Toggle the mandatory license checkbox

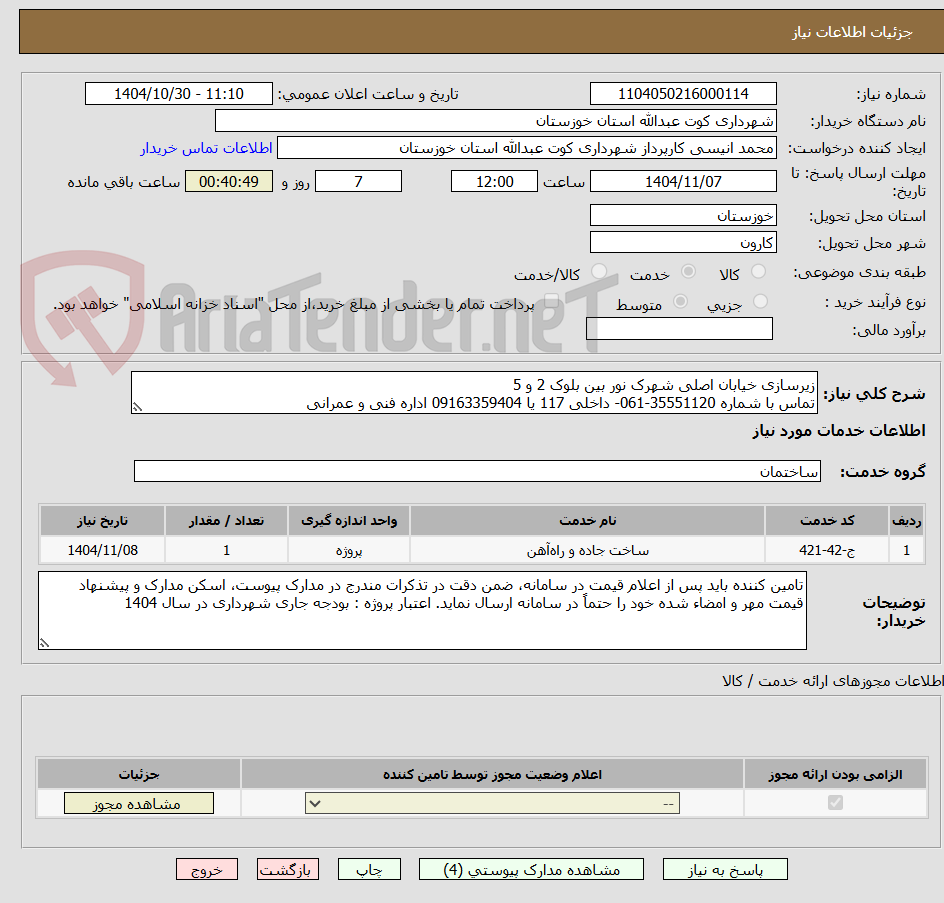[835, 802]
